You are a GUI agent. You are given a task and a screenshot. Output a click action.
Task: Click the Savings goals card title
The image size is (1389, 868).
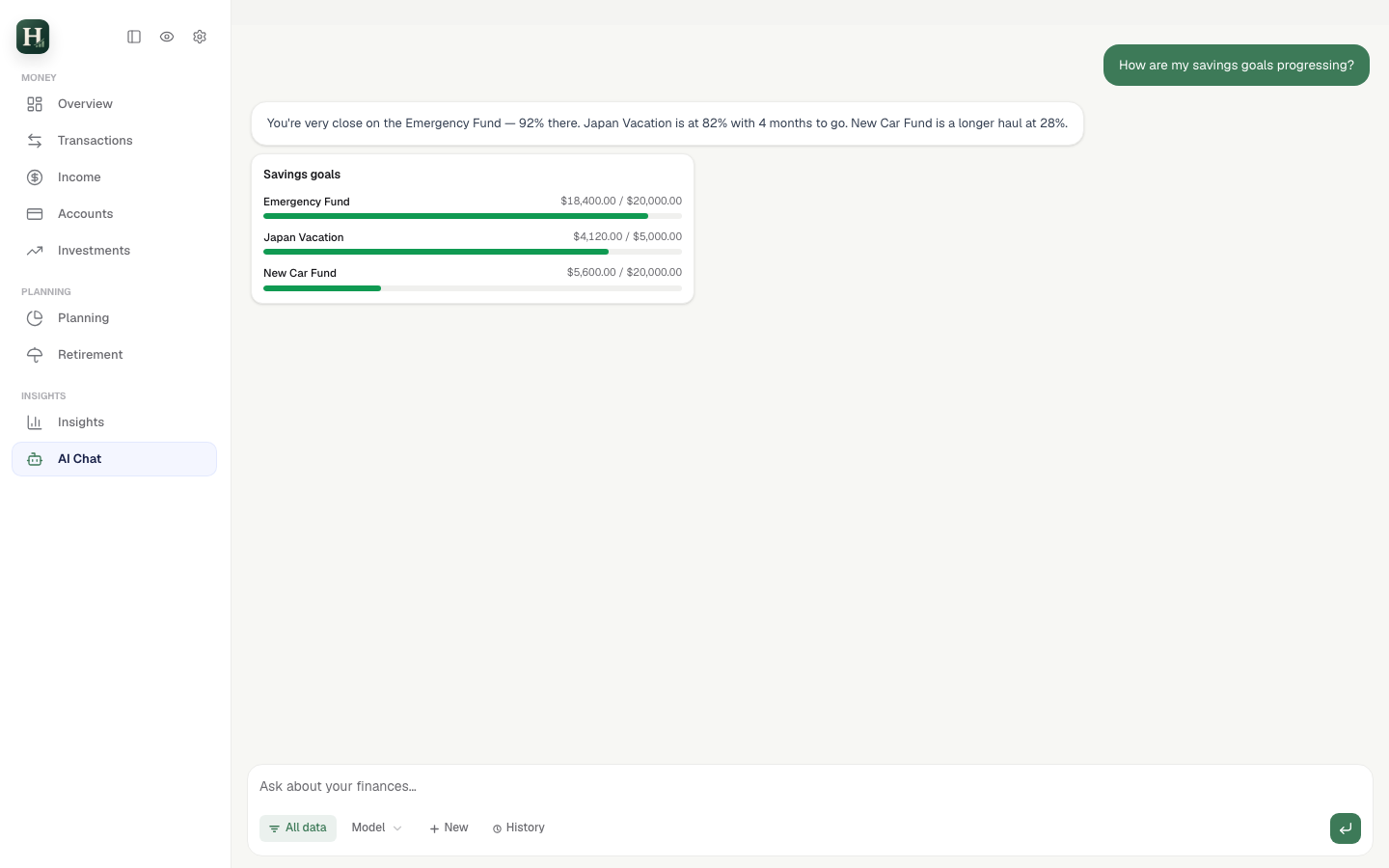click(302, 175)
